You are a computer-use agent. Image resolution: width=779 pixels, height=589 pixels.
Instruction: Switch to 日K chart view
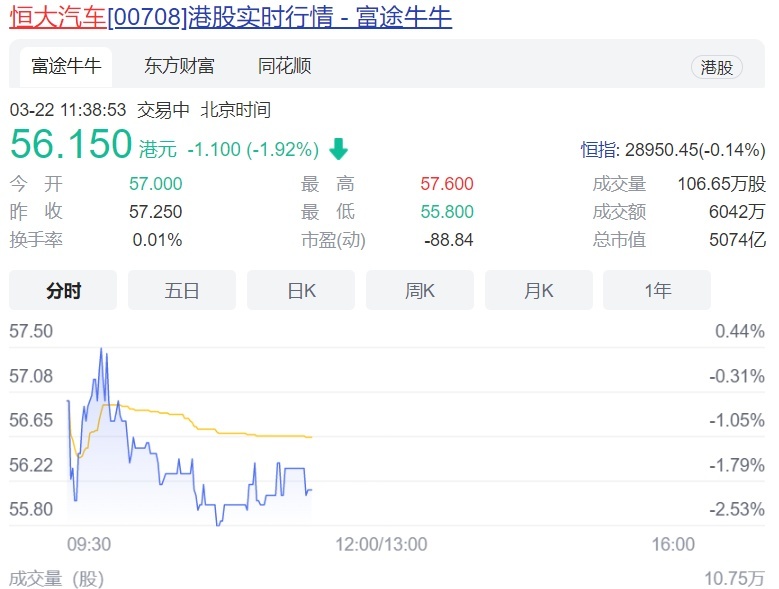301,290
